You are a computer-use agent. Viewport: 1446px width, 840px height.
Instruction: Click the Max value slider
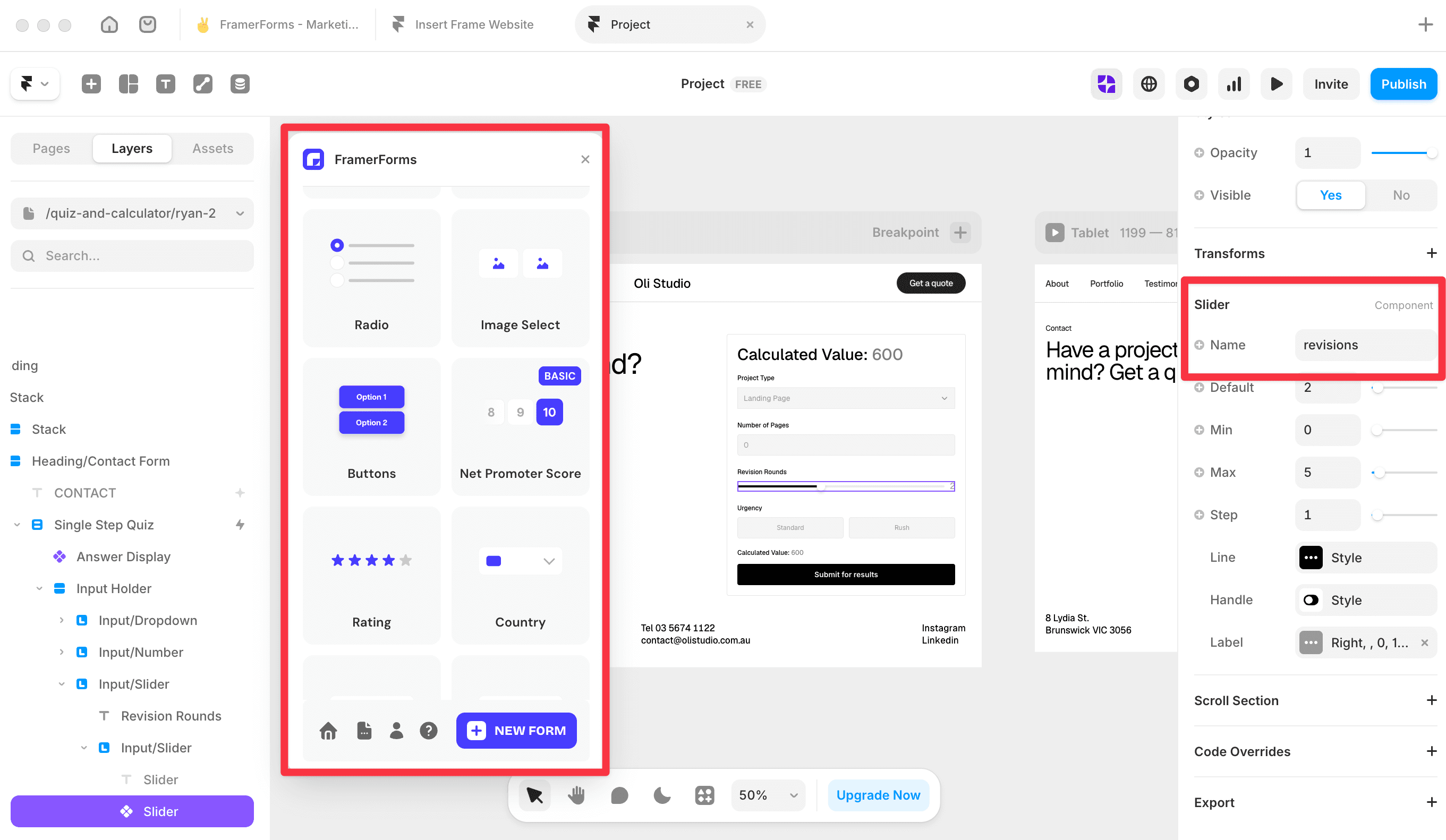click(1404, 473)
